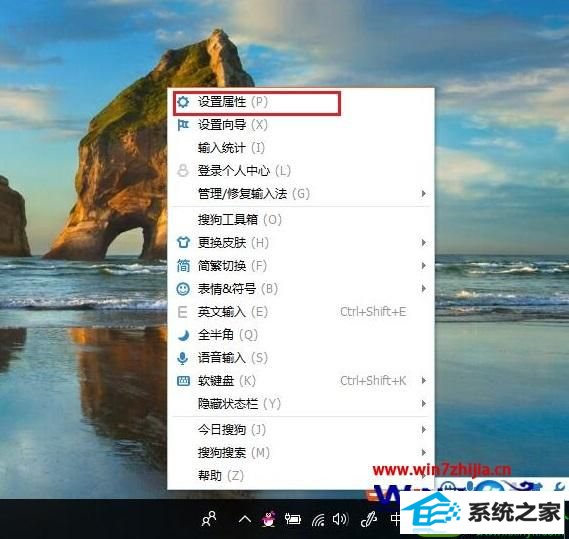Toggle 全半角 (Q) entry
This screenshot has height=539, width=569.
click(301, 335)
